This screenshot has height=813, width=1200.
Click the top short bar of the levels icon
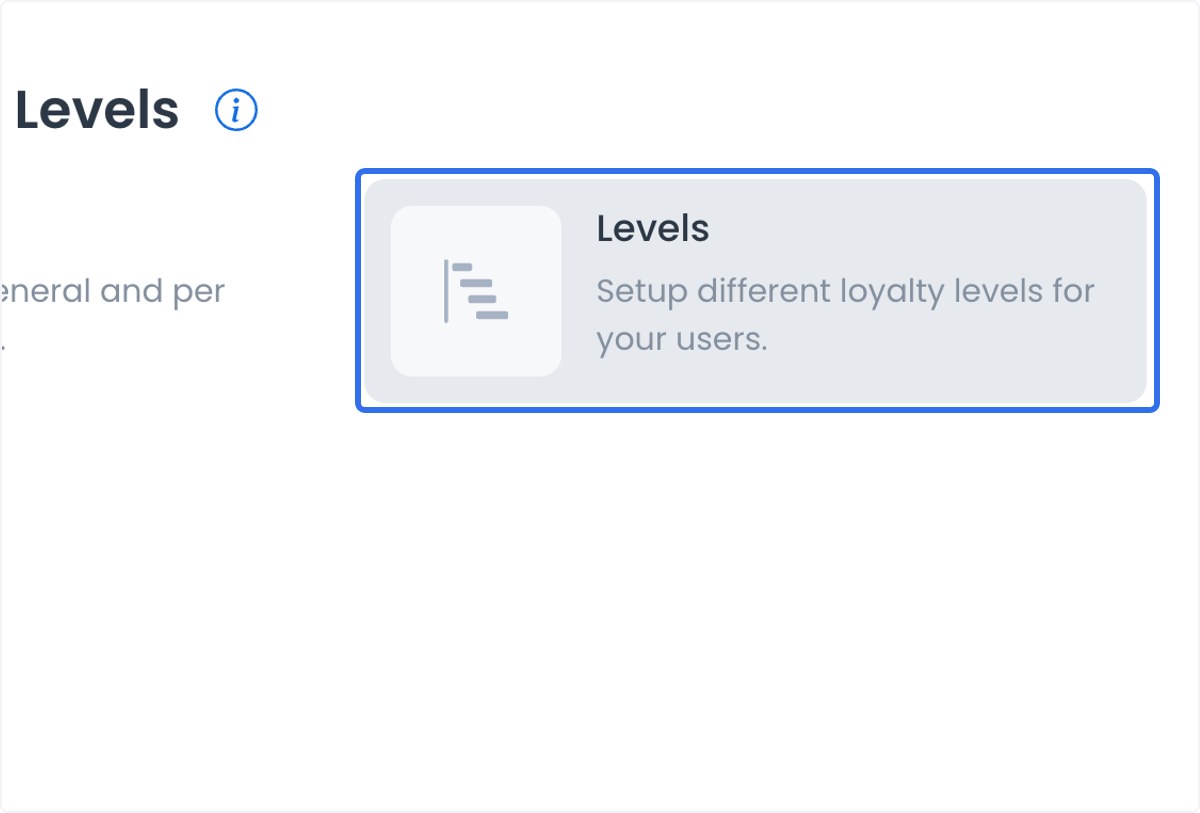462,267
